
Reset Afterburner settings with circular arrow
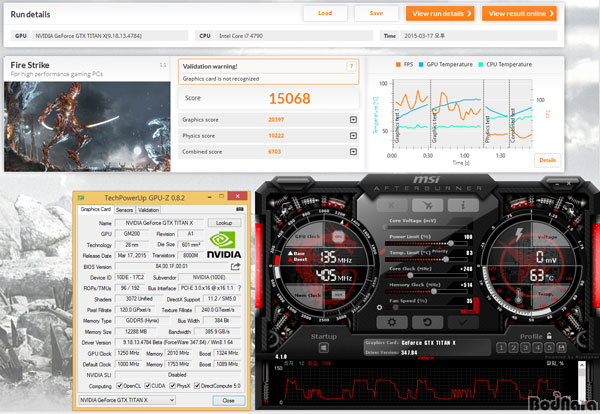(427, 322)
